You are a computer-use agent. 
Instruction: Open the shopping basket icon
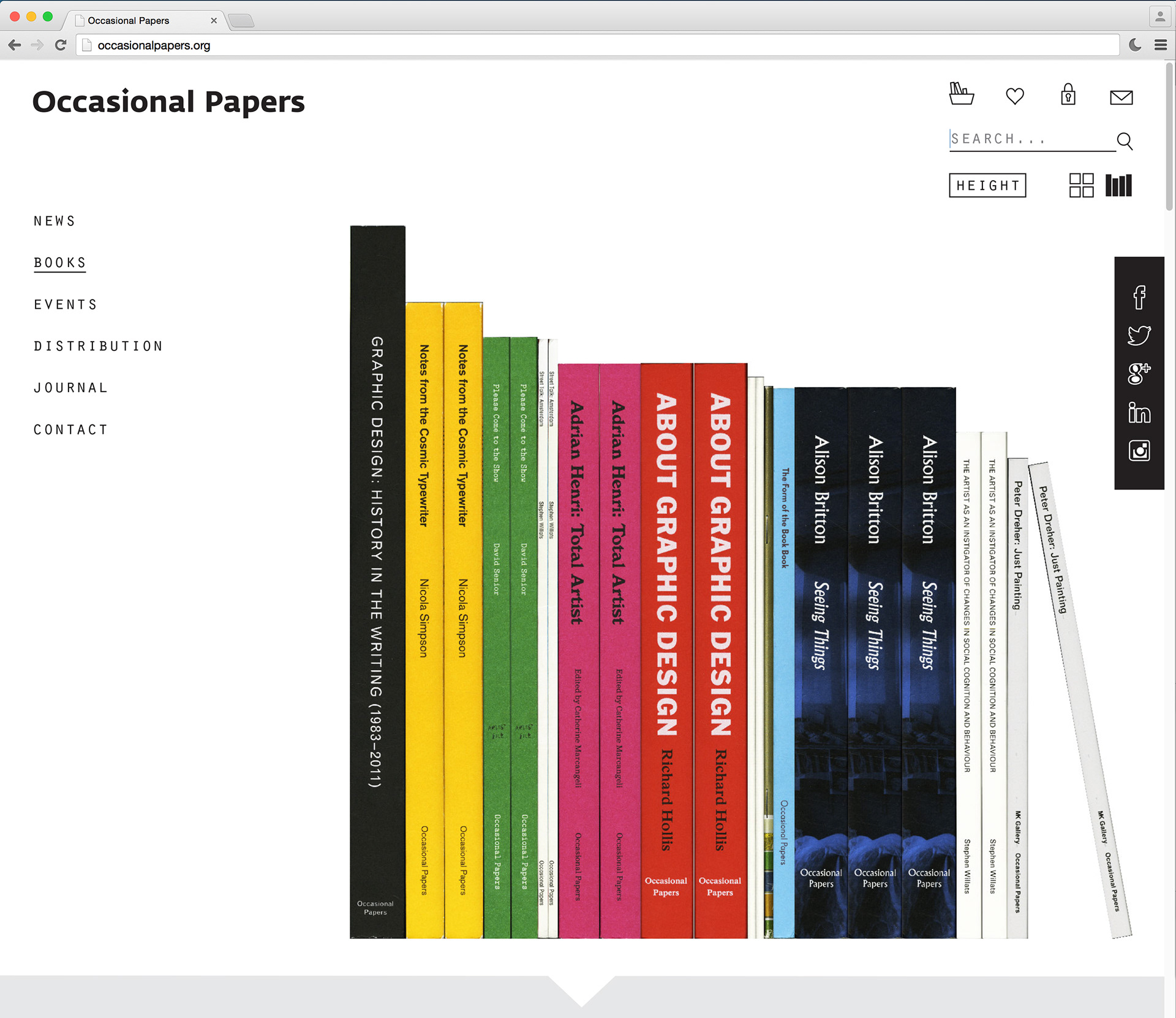point(961,95)
